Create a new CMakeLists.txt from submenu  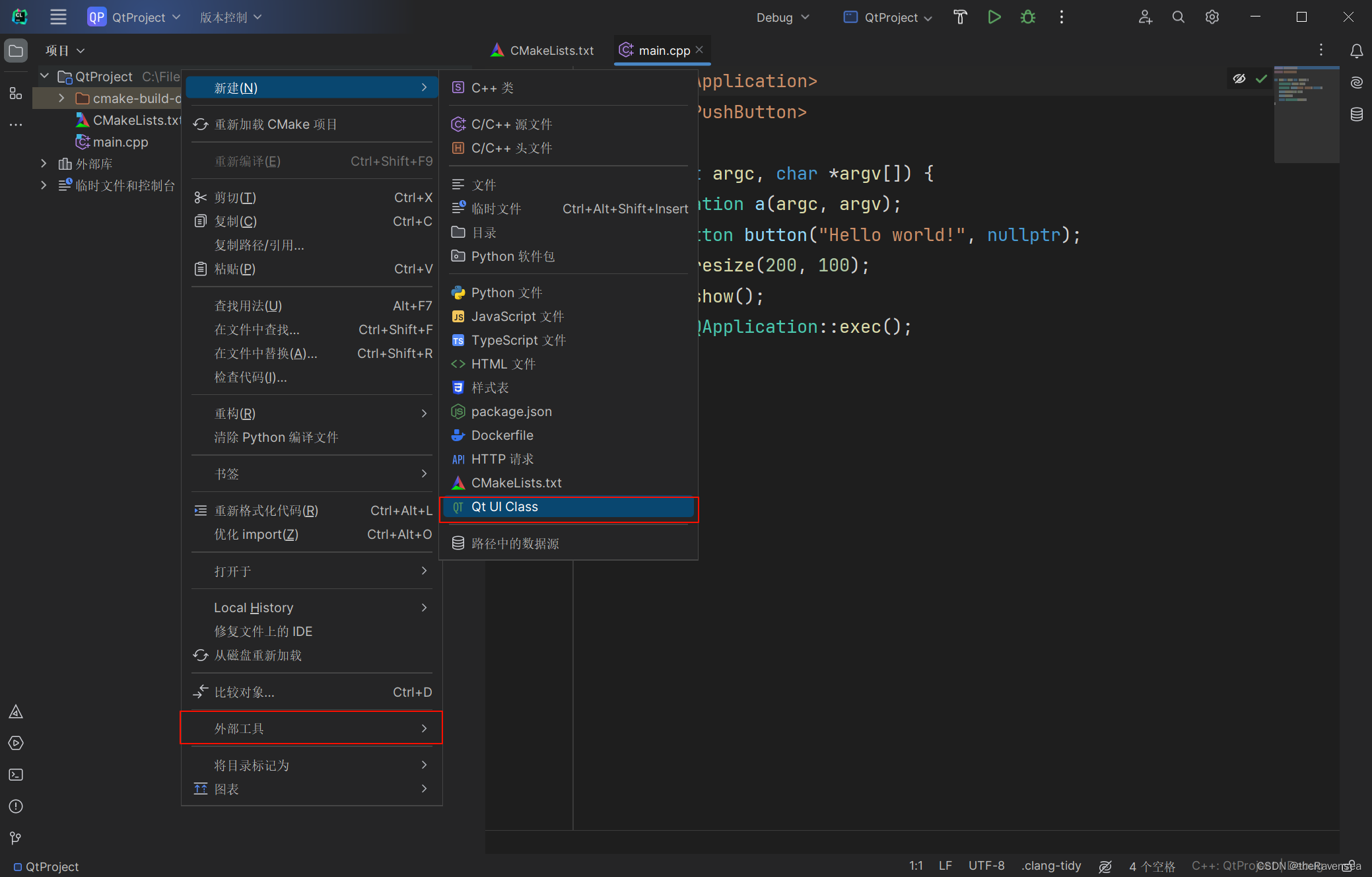click(568, 483)
